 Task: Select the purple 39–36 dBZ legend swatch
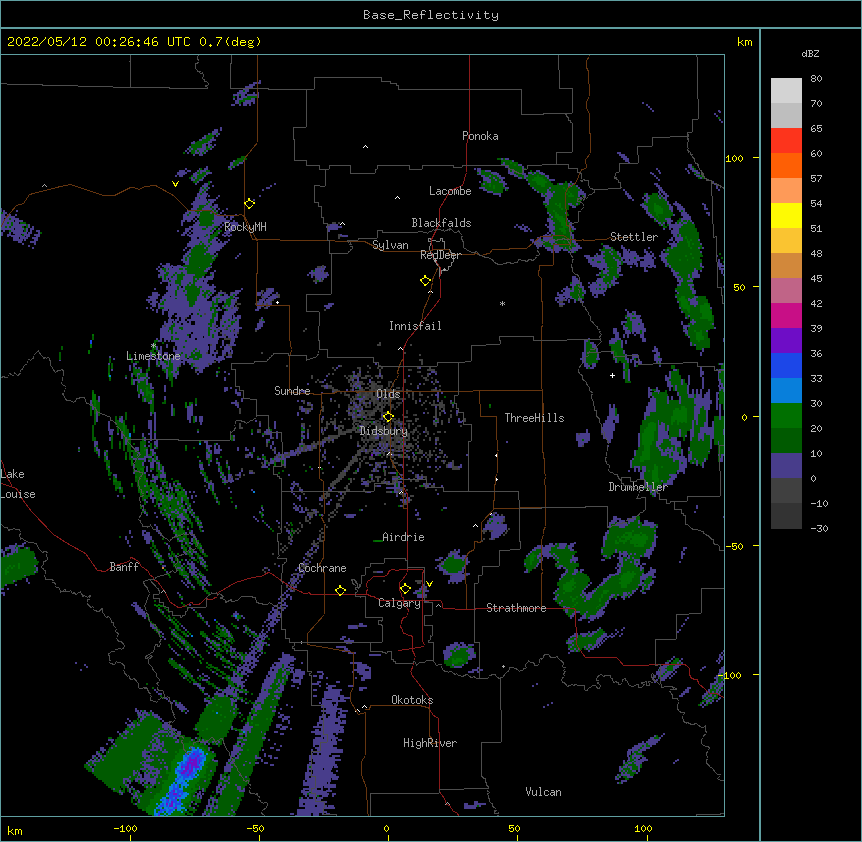786,341
